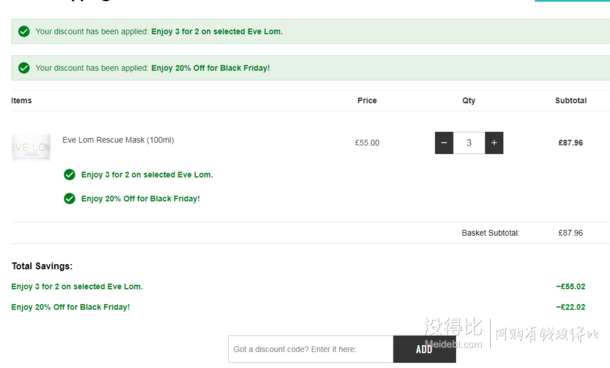610x368 pixels.
Task: Click green check icon in Black Friday banner
Action: click(x=24, y=68)
